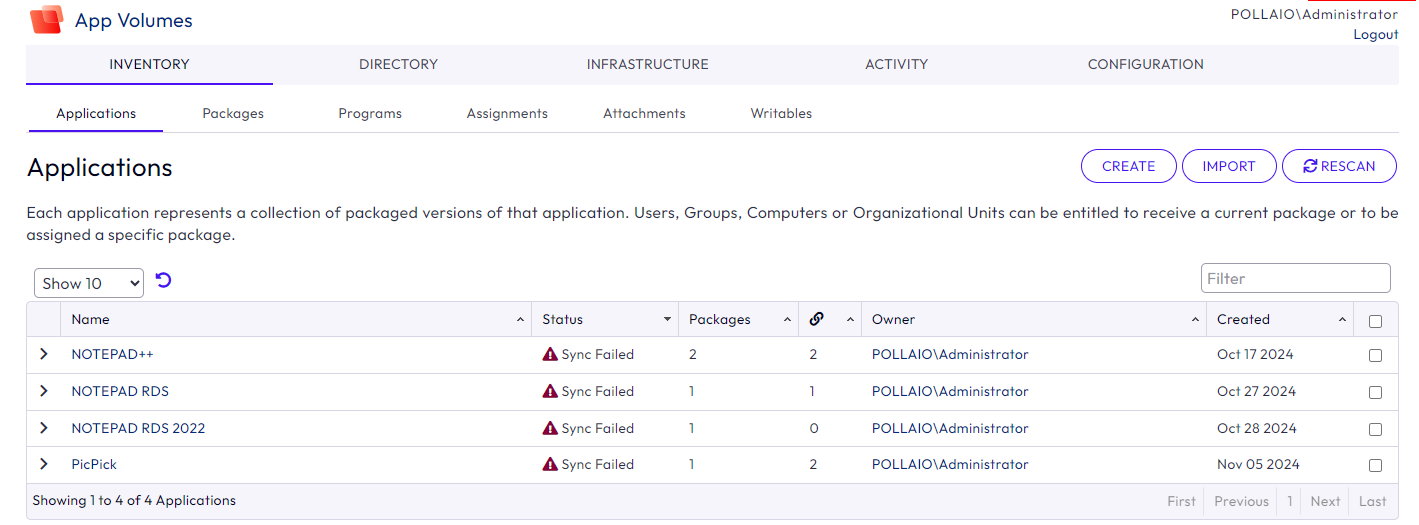Image resolution: width=1419 pixels, height=525 pixels.
Task: Check the NOTEPAD RDS row checkbox
Action: click(x=1375, y=392)
